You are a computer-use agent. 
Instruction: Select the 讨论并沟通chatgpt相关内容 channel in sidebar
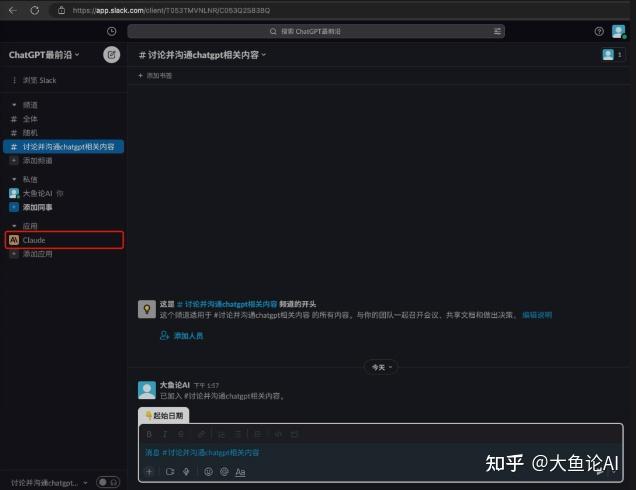[x=63, y=147]
